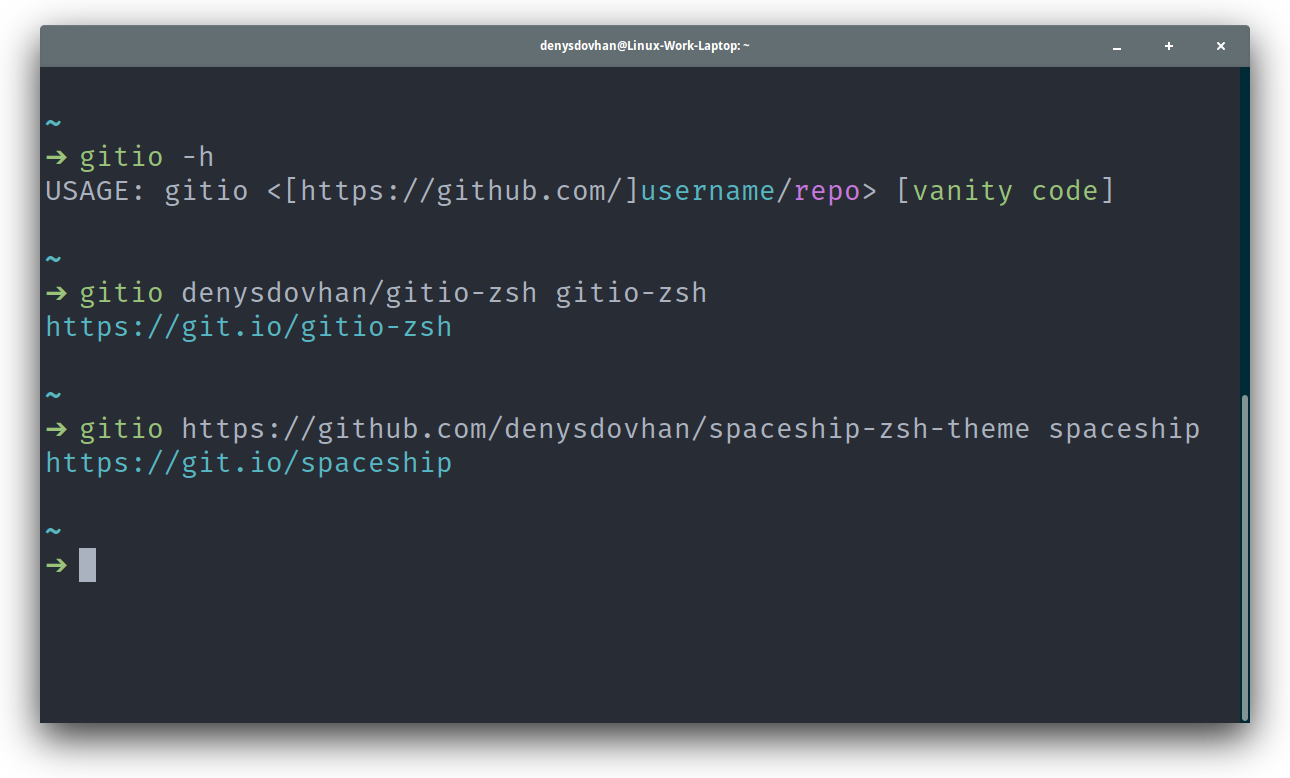The image size is (1290, 778).
Task: Click "denysdovhan/gitio-zsh" argument in second command
Action: (x=359, y=293)
